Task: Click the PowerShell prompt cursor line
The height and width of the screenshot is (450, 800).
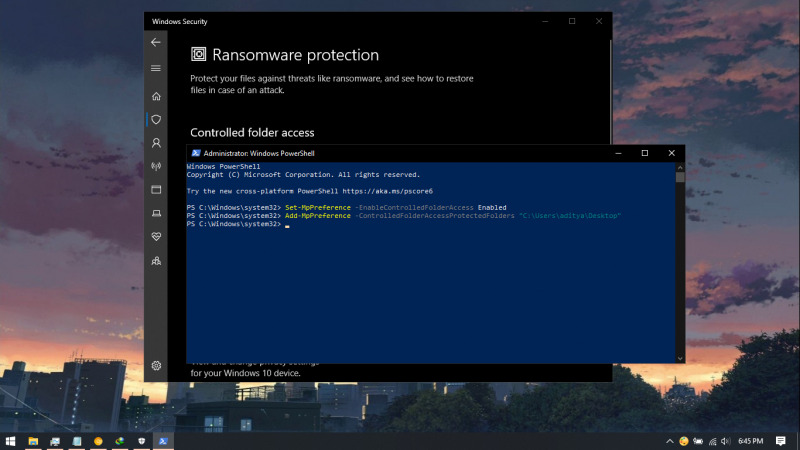Action: tap(238, 224)
